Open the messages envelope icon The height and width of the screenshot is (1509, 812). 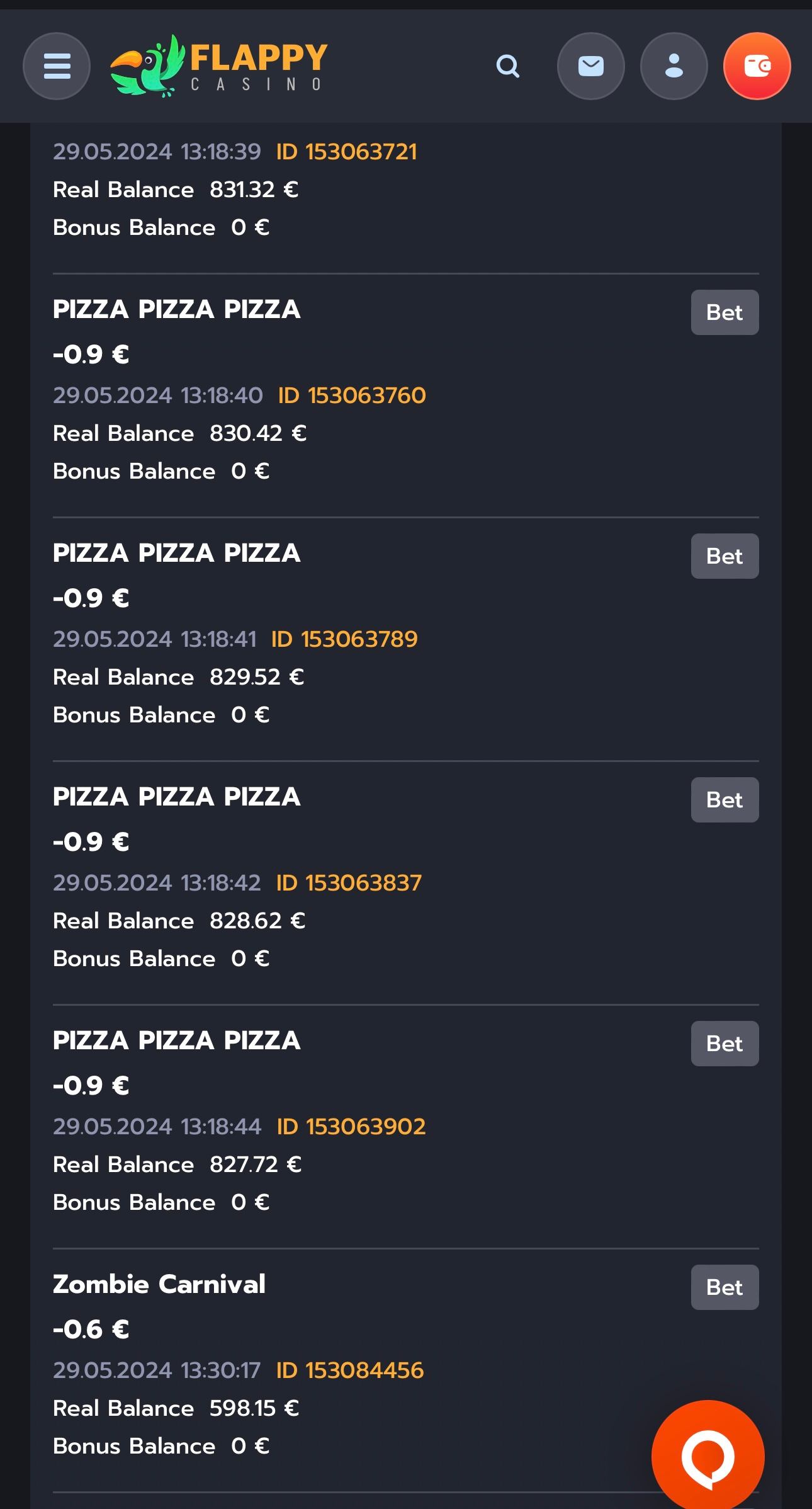point(590,66)
